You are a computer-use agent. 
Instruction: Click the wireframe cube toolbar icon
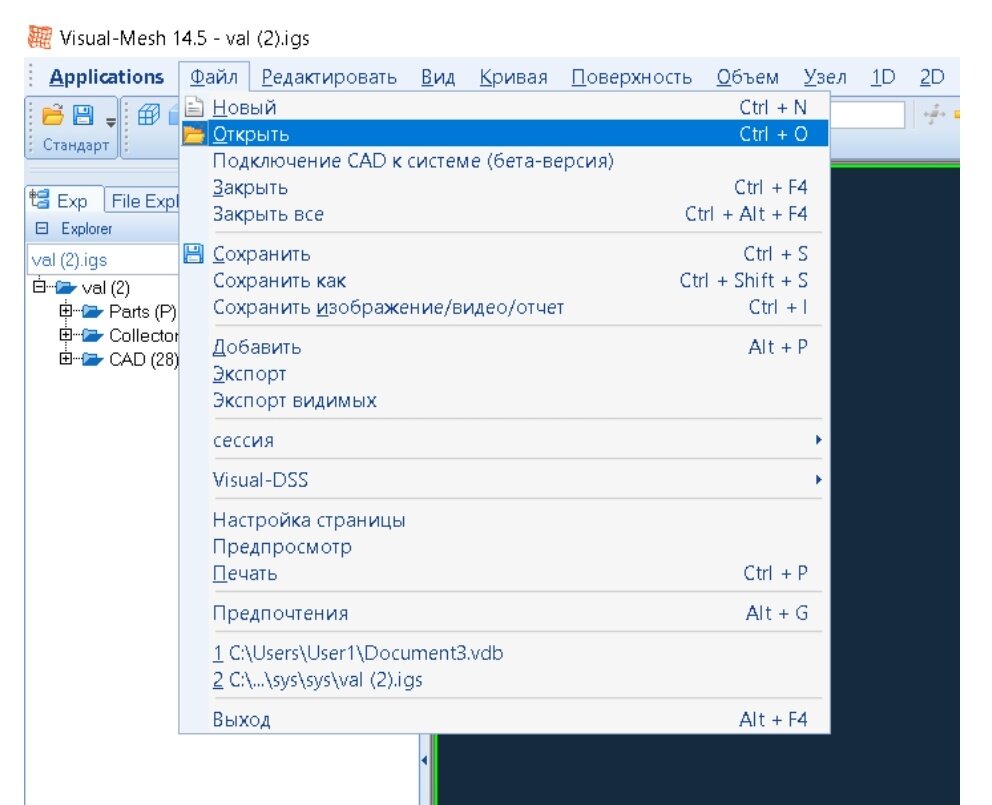point(149,115)
